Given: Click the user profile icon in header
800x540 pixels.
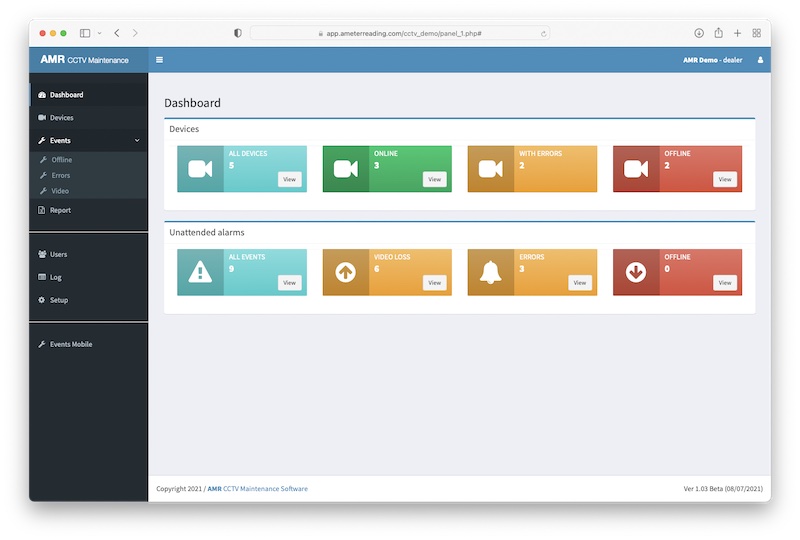Looking at the screenshot, I should 760,60.
